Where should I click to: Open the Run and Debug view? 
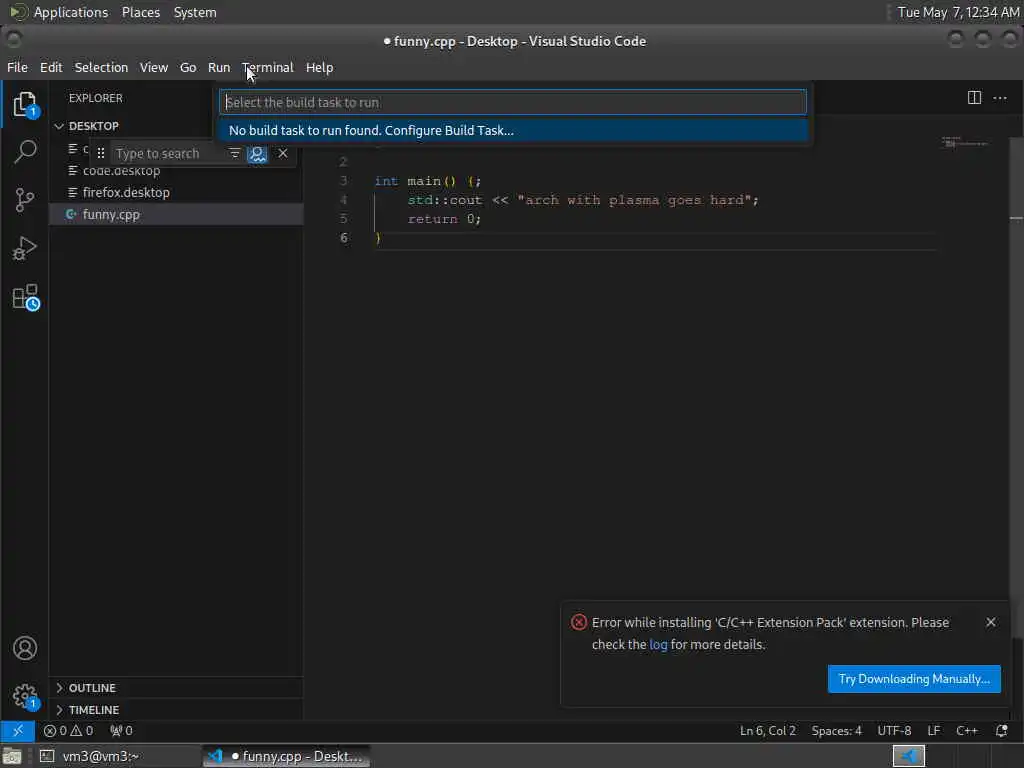coord(25,248)
